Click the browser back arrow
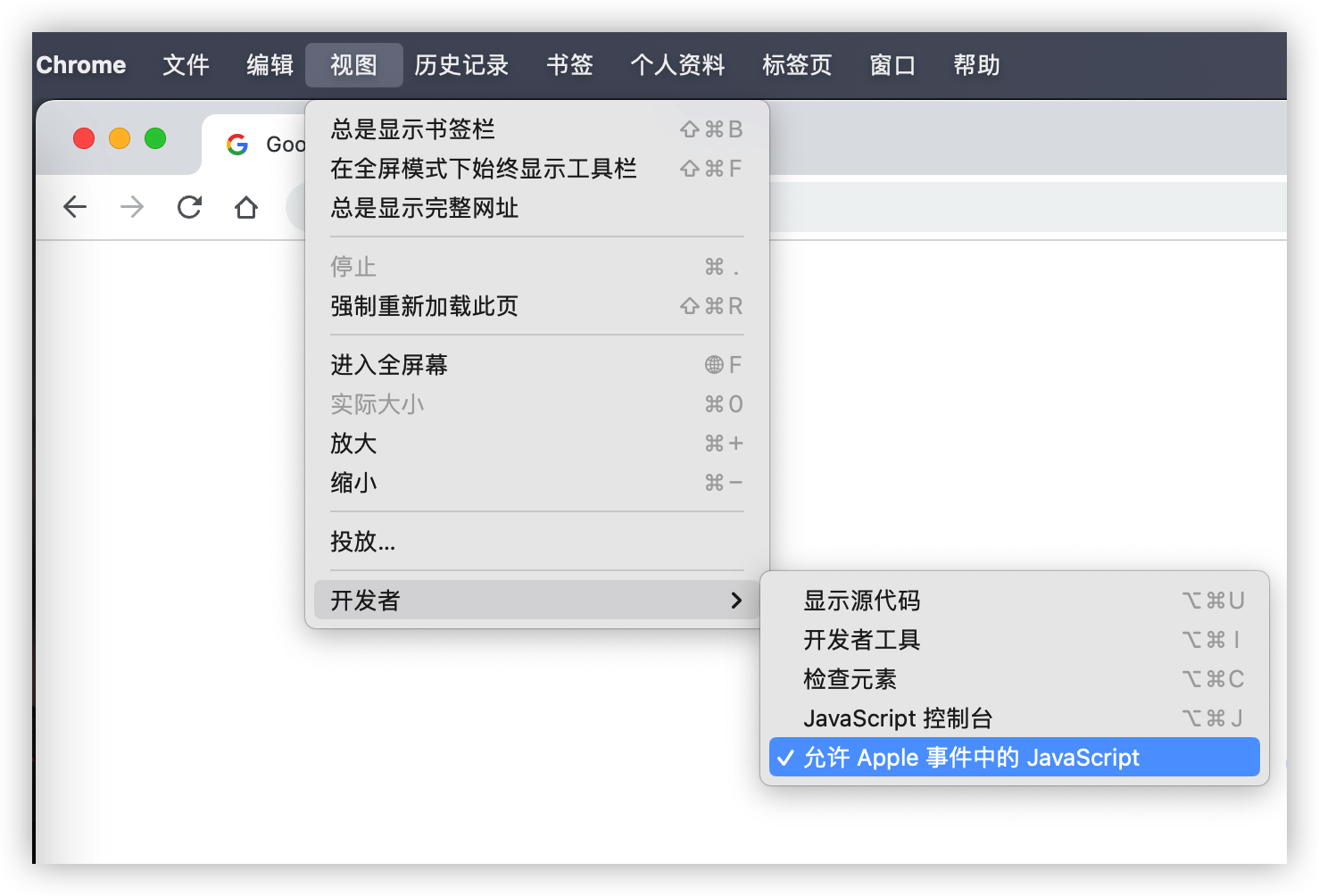 click(75, 207)
